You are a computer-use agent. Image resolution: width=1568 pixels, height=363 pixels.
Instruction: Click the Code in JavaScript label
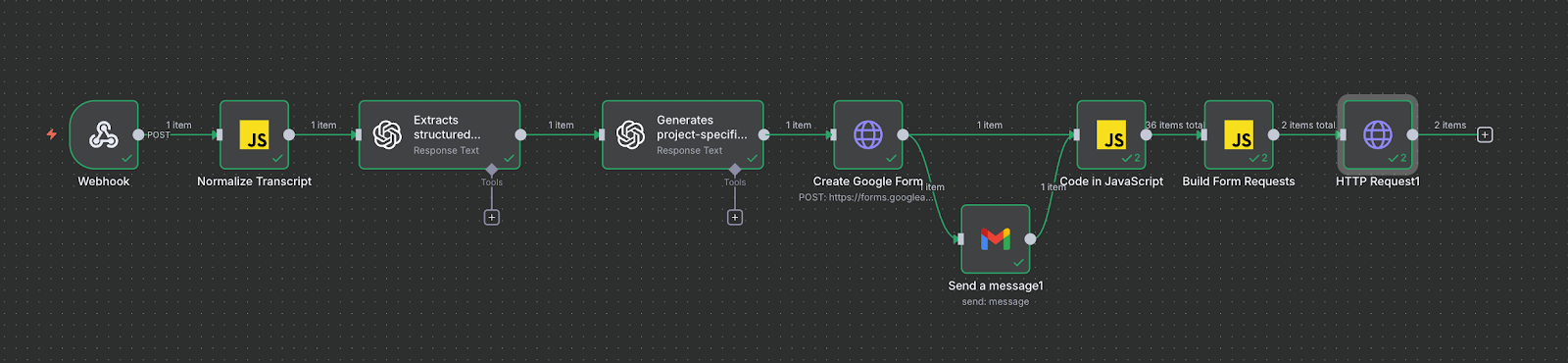[x=1111, y=181]
